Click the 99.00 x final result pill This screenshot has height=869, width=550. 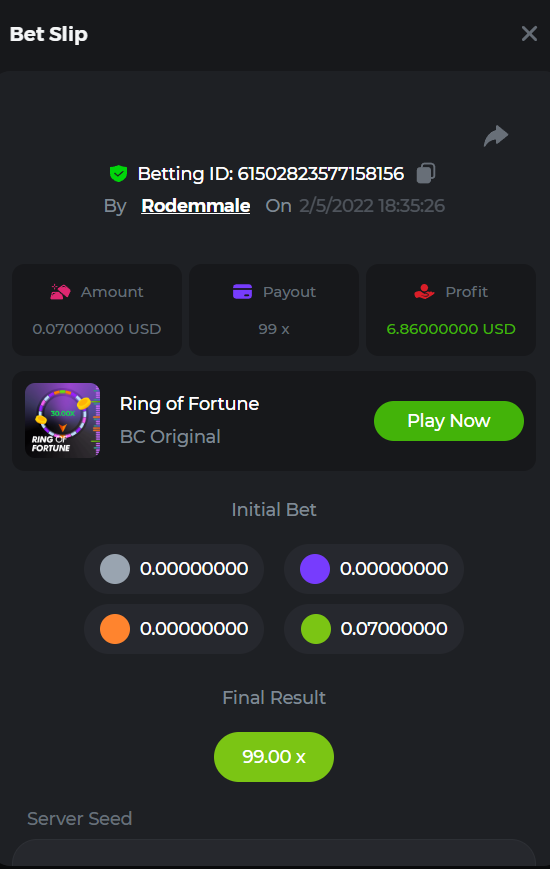coord(274,756)
